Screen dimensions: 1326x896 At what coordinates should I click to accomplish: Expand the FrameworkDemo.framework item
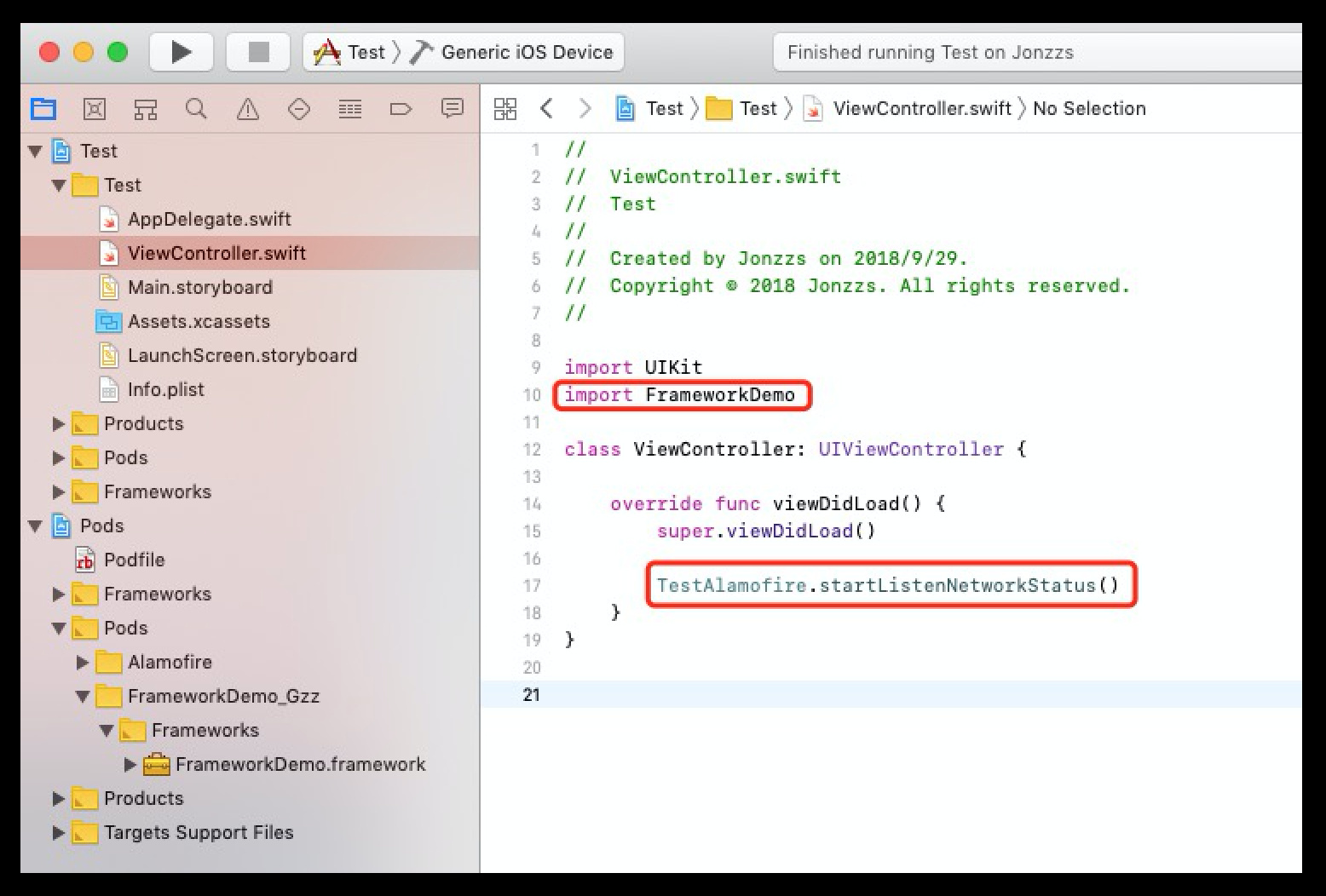pyautogui.click(x=130, y=765)
